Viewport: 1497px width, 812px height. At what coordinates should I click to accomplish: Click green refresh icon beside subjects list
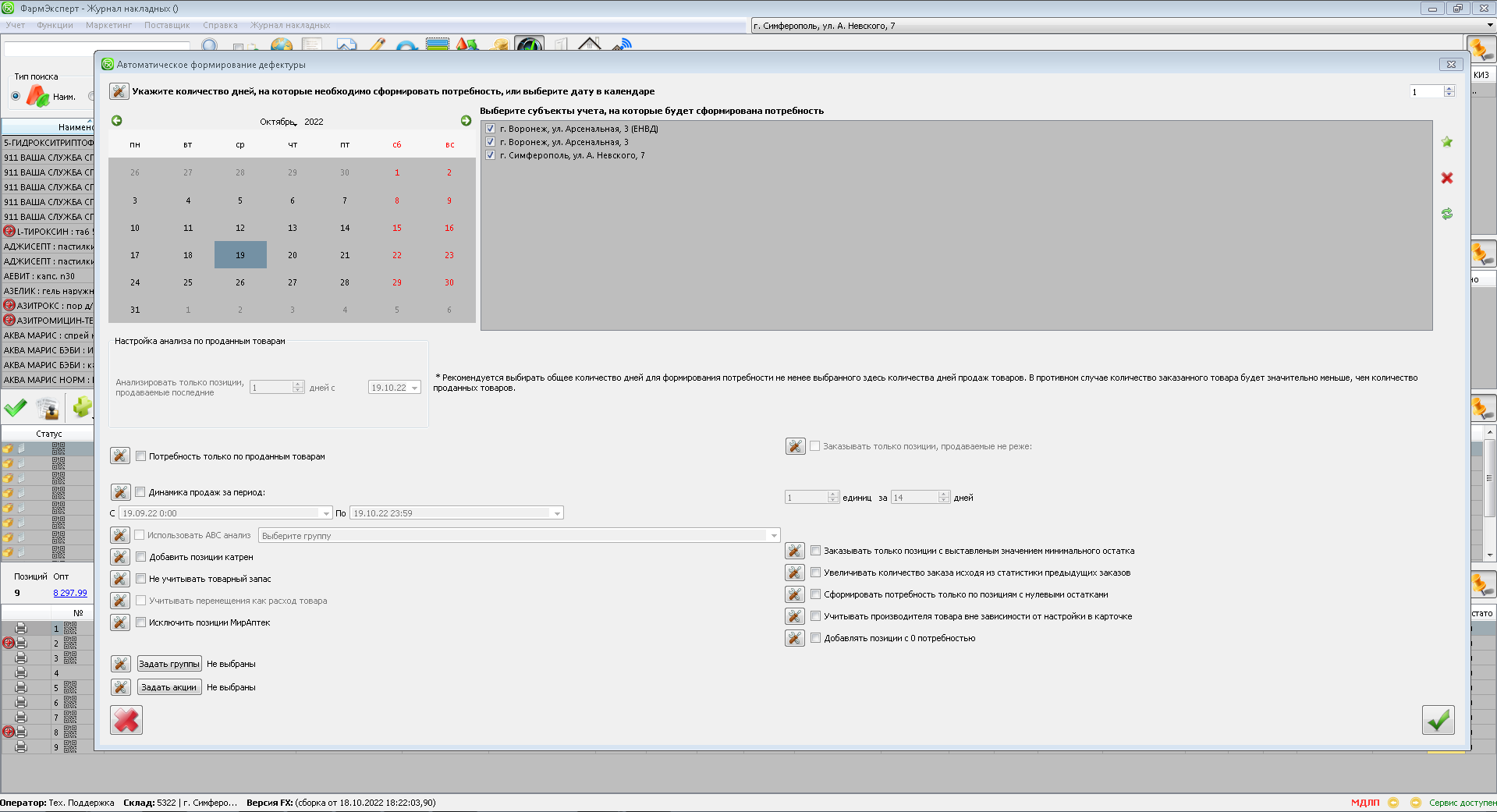(x=1447, y=214)
